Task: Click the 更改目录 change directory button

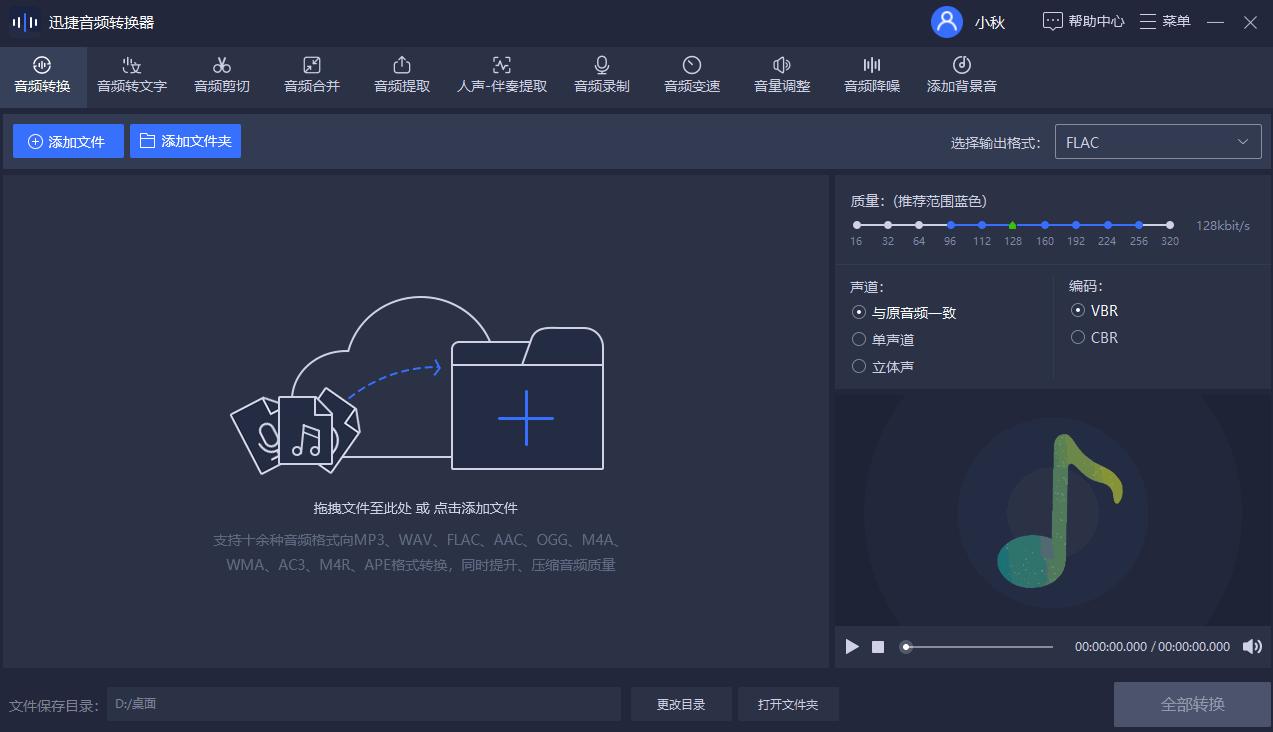Action: [681, 704]
